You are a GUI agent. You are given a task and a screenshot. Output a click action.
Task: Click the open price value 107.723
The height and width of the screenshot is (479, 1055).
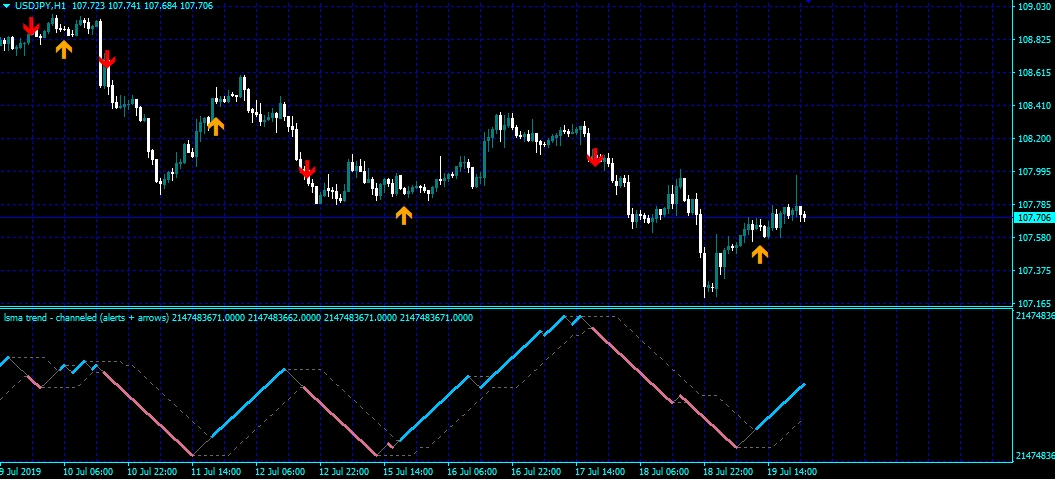[87, 6]
